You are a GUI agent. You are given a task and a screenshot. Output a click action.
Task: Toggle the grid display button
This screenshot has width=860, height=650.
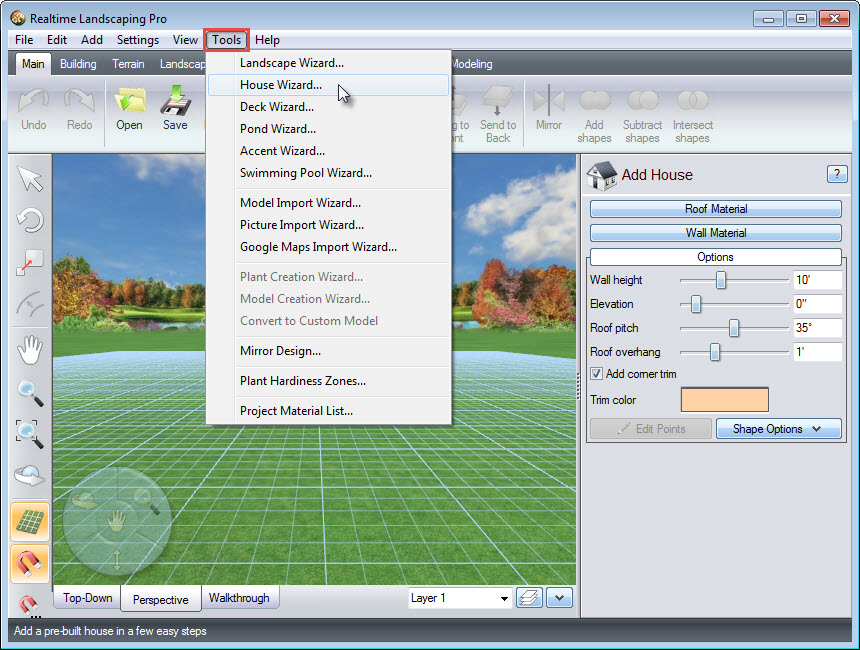click(x=30, y=522)
